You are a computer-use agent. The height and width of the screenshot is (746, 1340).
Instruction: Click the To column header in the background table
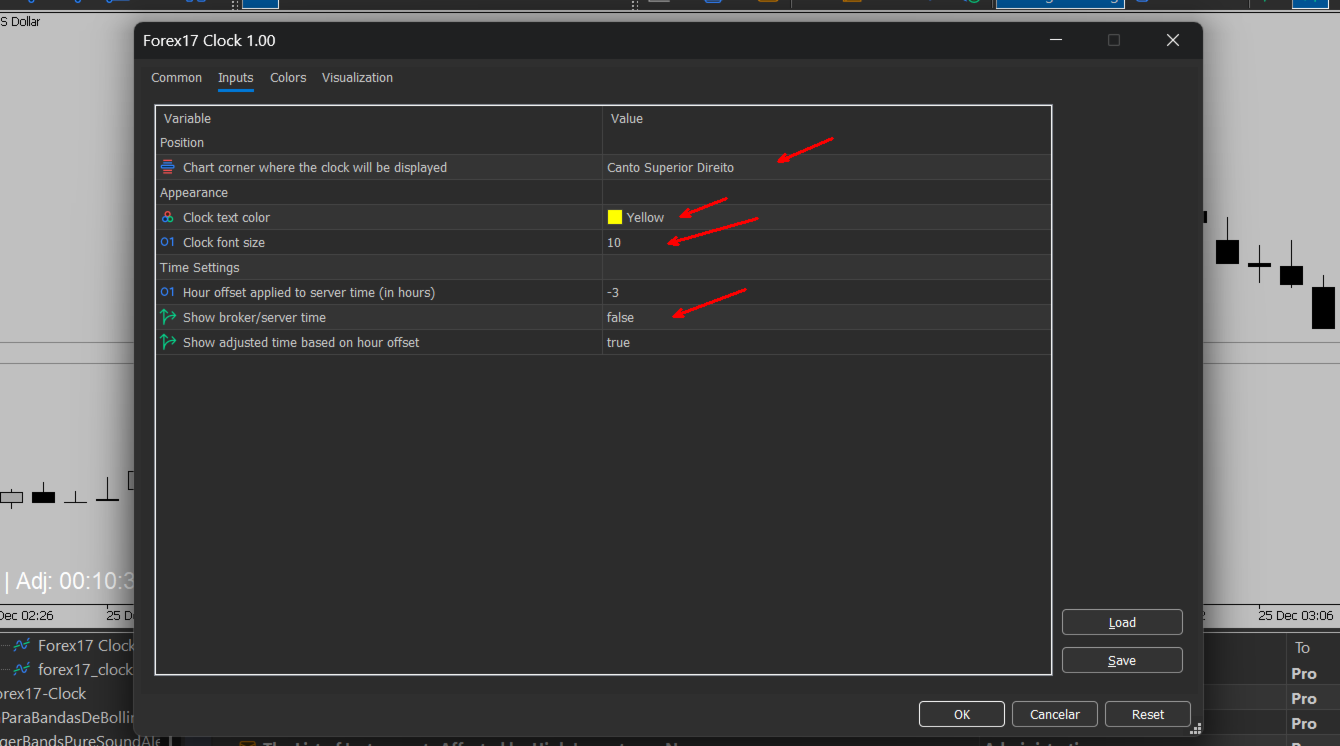coord(1302,647)
